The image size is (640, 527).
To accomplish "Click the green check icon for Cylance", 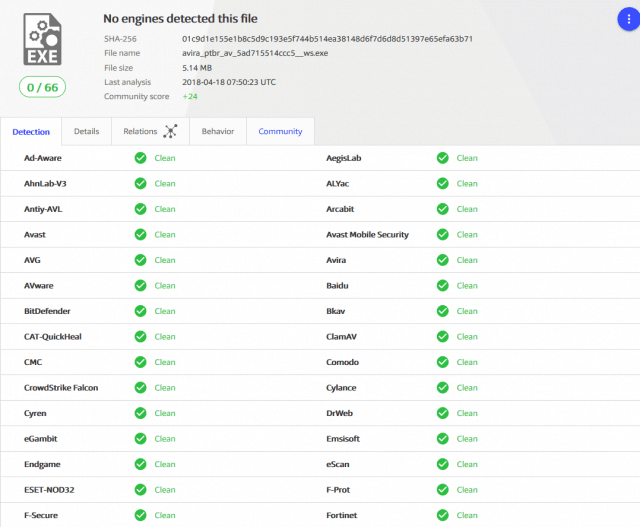I will pos(442,388).
